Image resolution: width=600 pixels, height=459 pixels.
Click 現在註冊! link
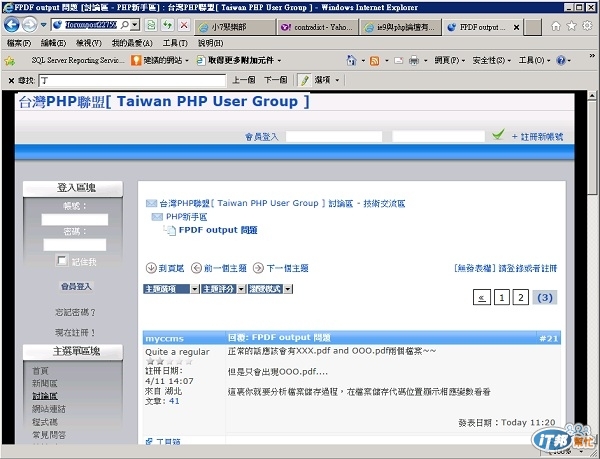pos(75,332)
